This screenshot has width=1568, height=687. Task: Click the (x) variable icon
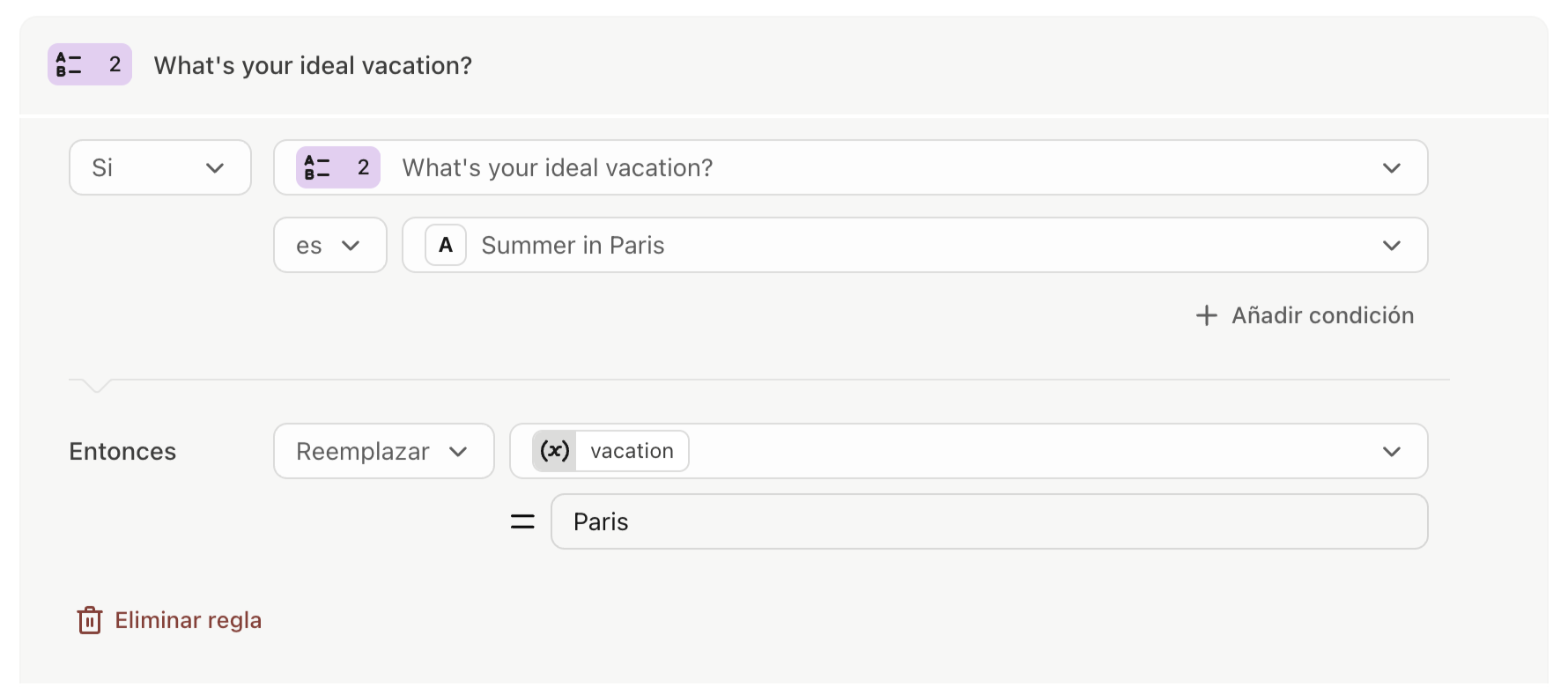tap(554, 451)
